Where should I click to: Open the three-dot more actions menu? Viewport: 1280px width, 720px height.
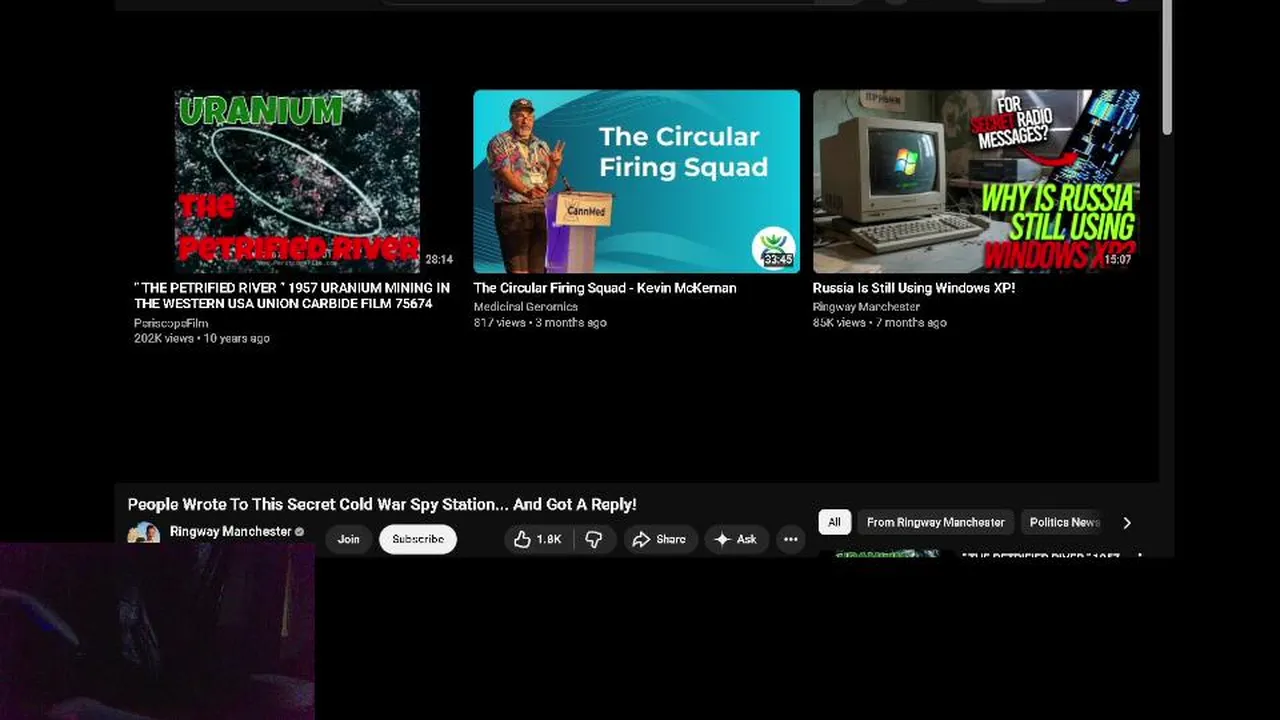[790, 539]
